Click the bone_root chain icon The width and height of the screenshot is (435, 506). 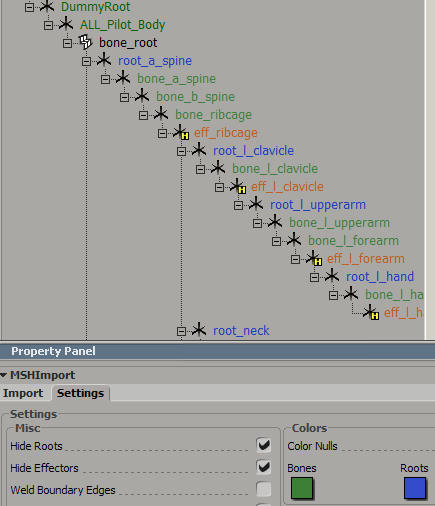(x=85, y=42)
